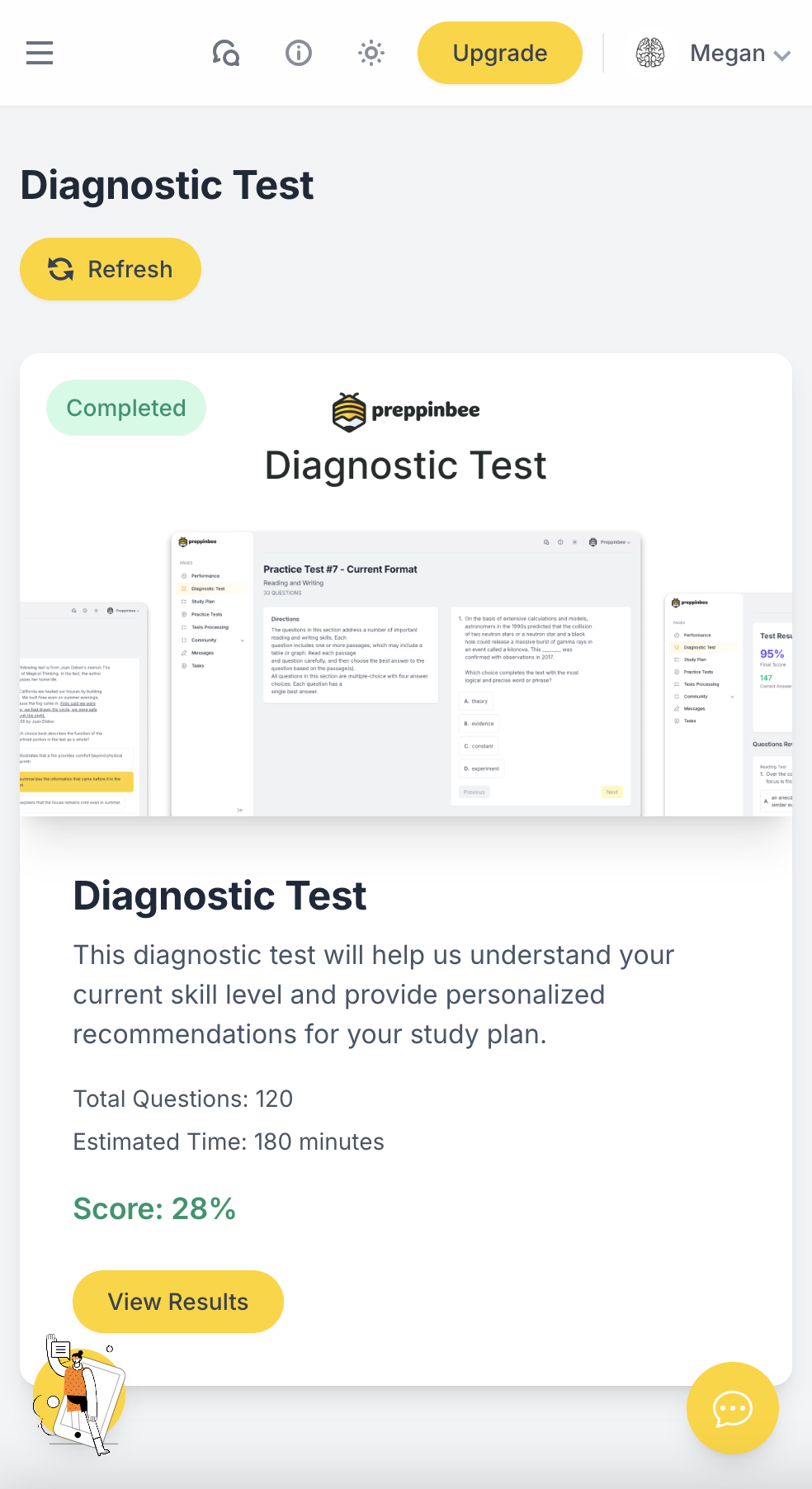Click the illustrated person mascot icon

79,1397
